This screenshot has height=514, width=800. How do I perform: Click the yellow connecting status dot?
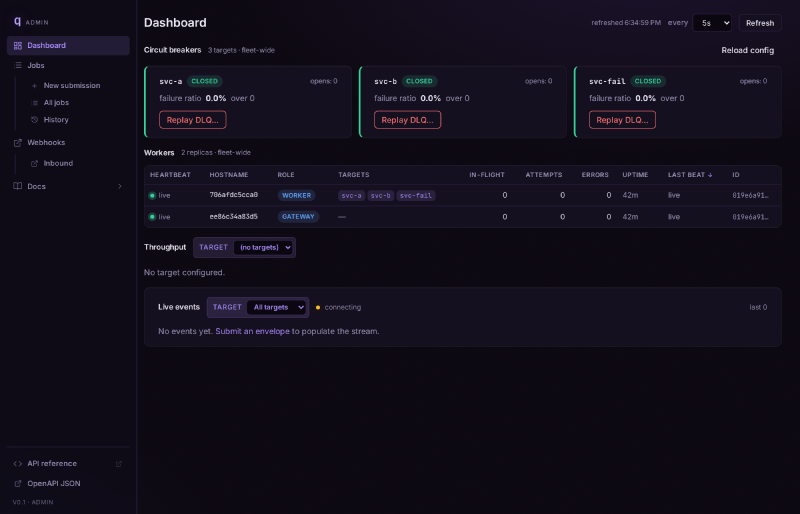[318, 307]
